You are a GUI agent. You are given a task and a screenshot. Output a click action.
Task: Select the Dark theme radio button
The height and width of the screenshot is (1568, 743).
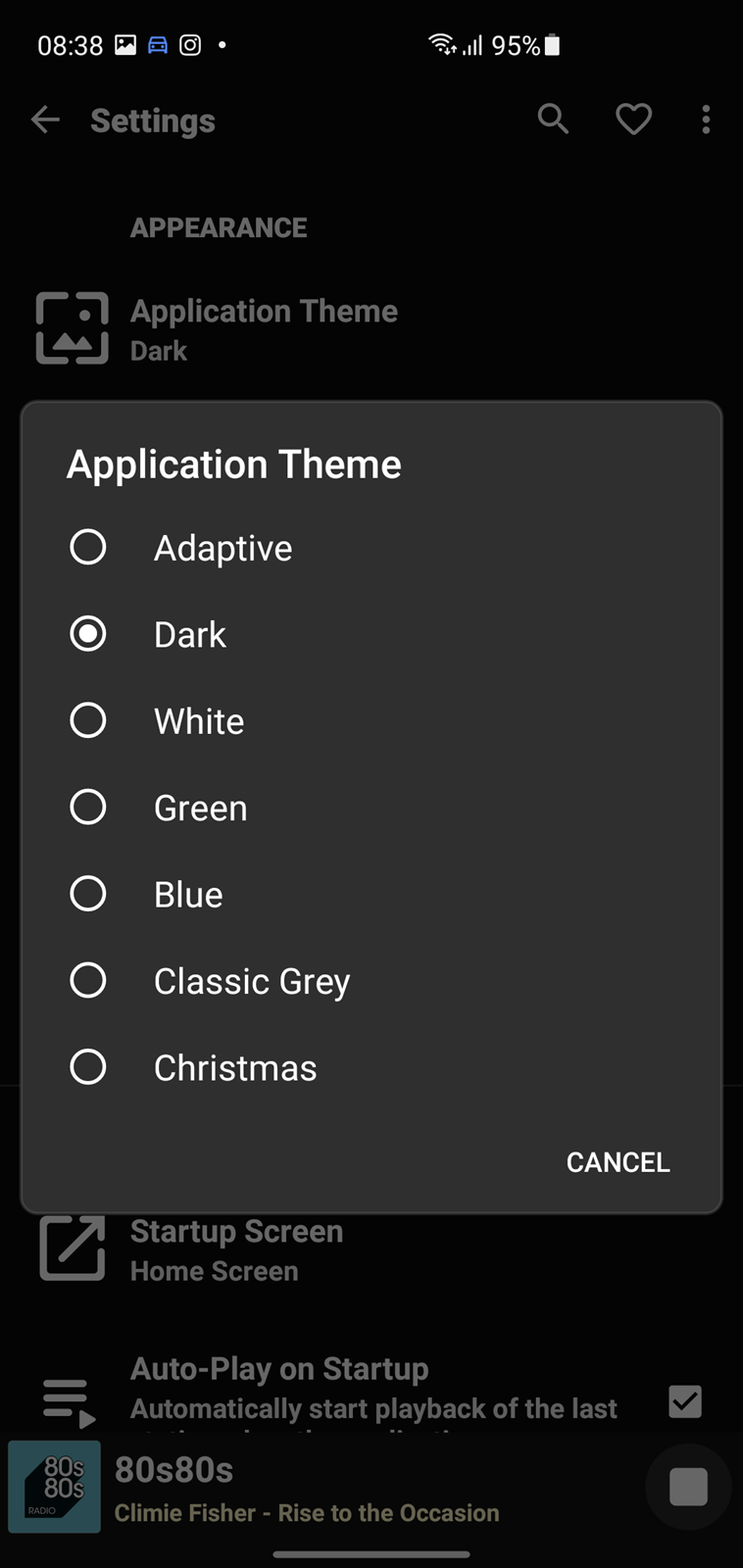pos(88,634)
